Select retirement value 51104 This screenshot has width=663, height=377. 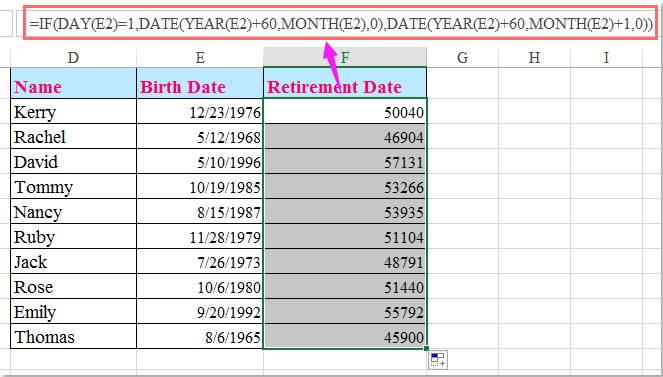pyautogui.click(x=345, y=236)
